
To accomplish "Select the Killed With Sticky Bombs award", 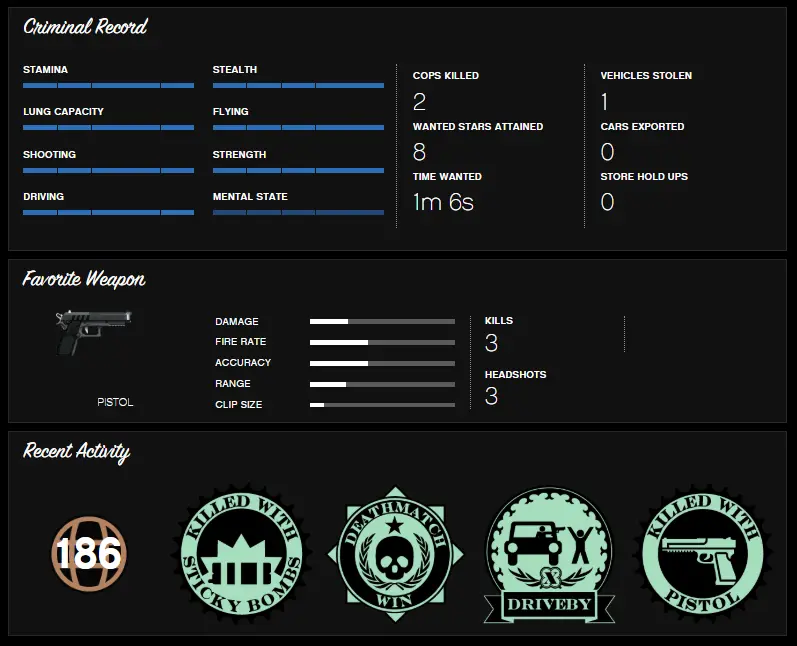I will click(x=242, y=553).
